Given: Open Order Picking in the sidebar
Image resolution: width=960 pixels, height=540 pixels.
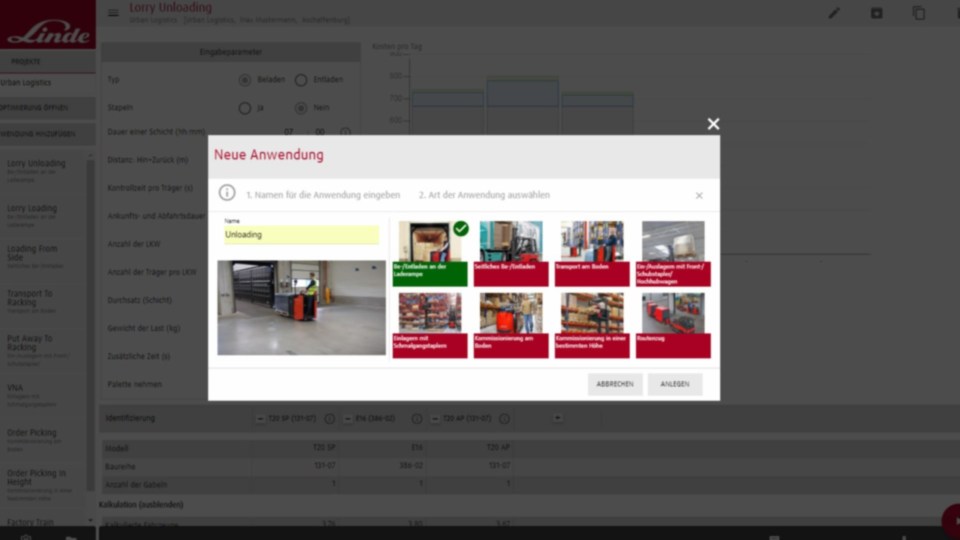Looking at the screenshot, I should point(44,440).
